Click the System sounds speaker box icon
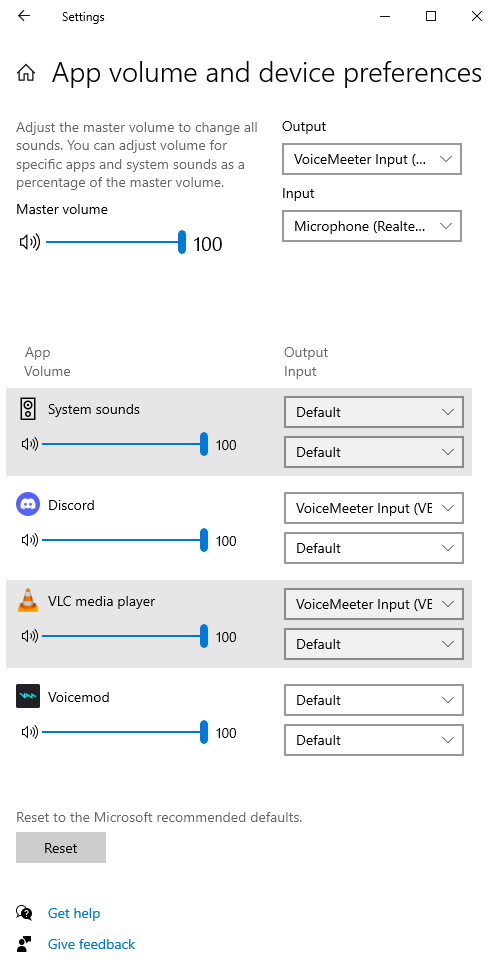This screenshot has height=972, width=500. click(x=28, y=409)
